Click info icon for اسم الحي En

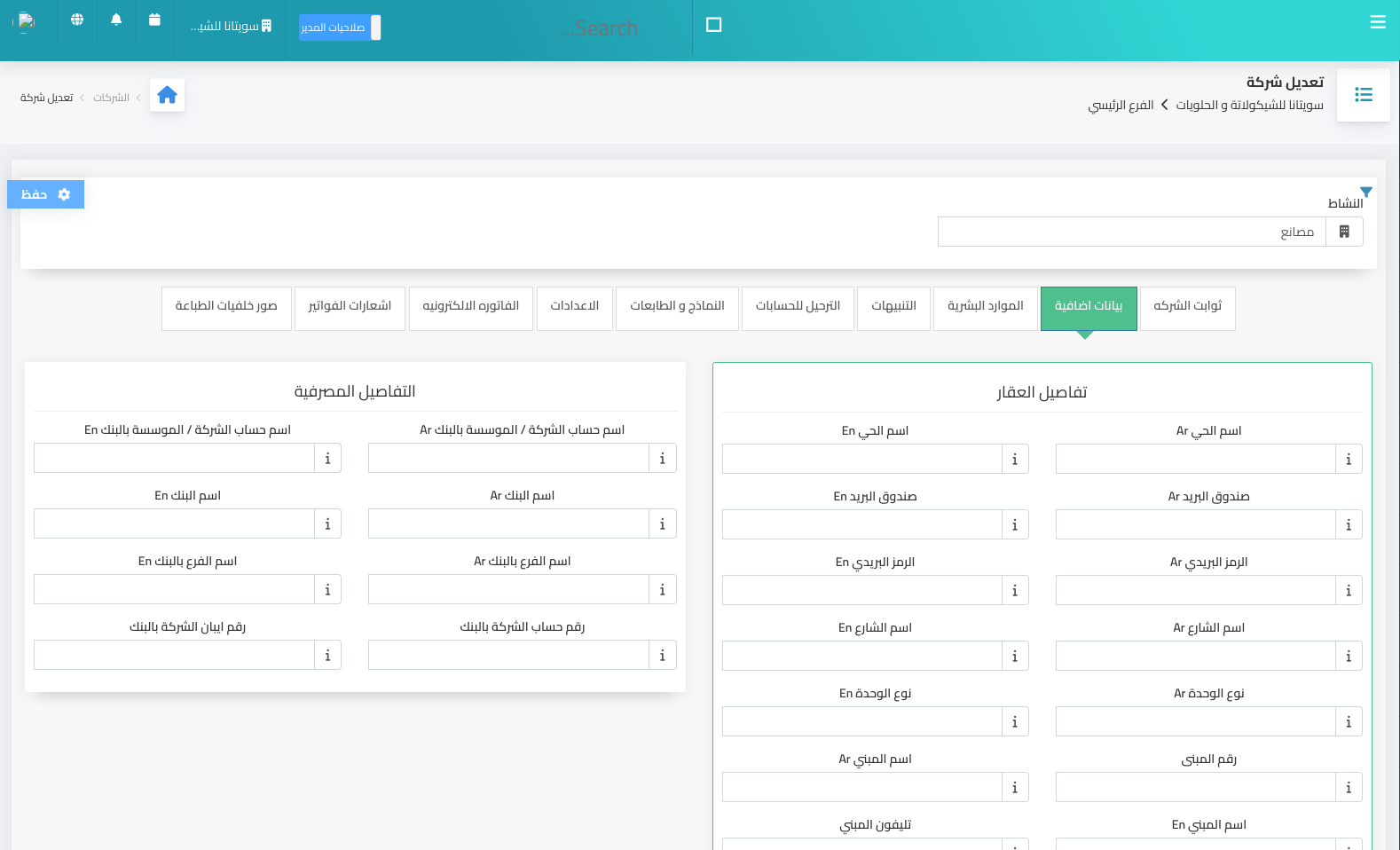tap(1015, 459)
